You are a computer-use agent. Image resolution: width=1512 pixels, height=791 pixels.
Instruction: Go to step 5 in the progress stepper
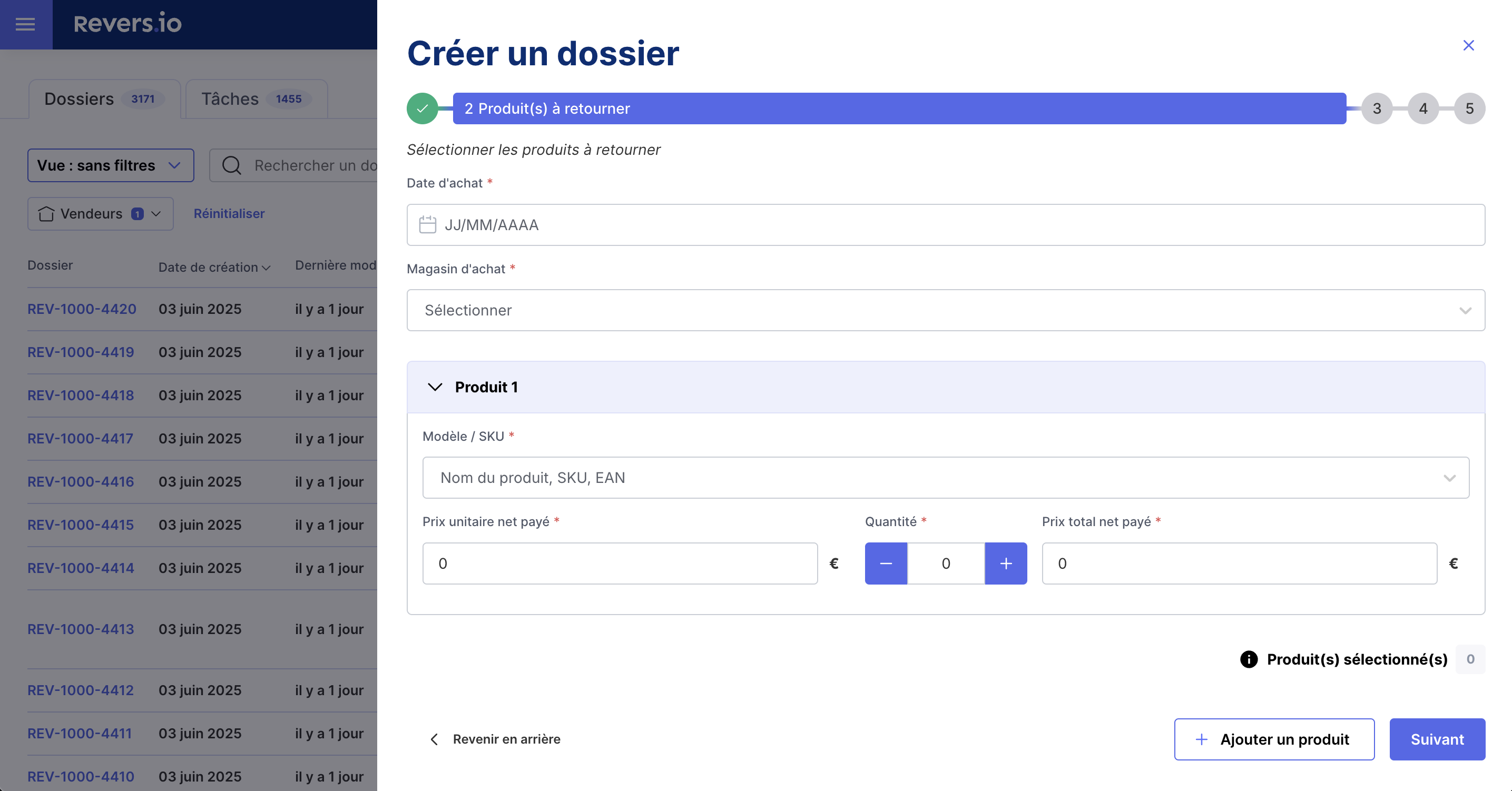(x=1470, y=108)
